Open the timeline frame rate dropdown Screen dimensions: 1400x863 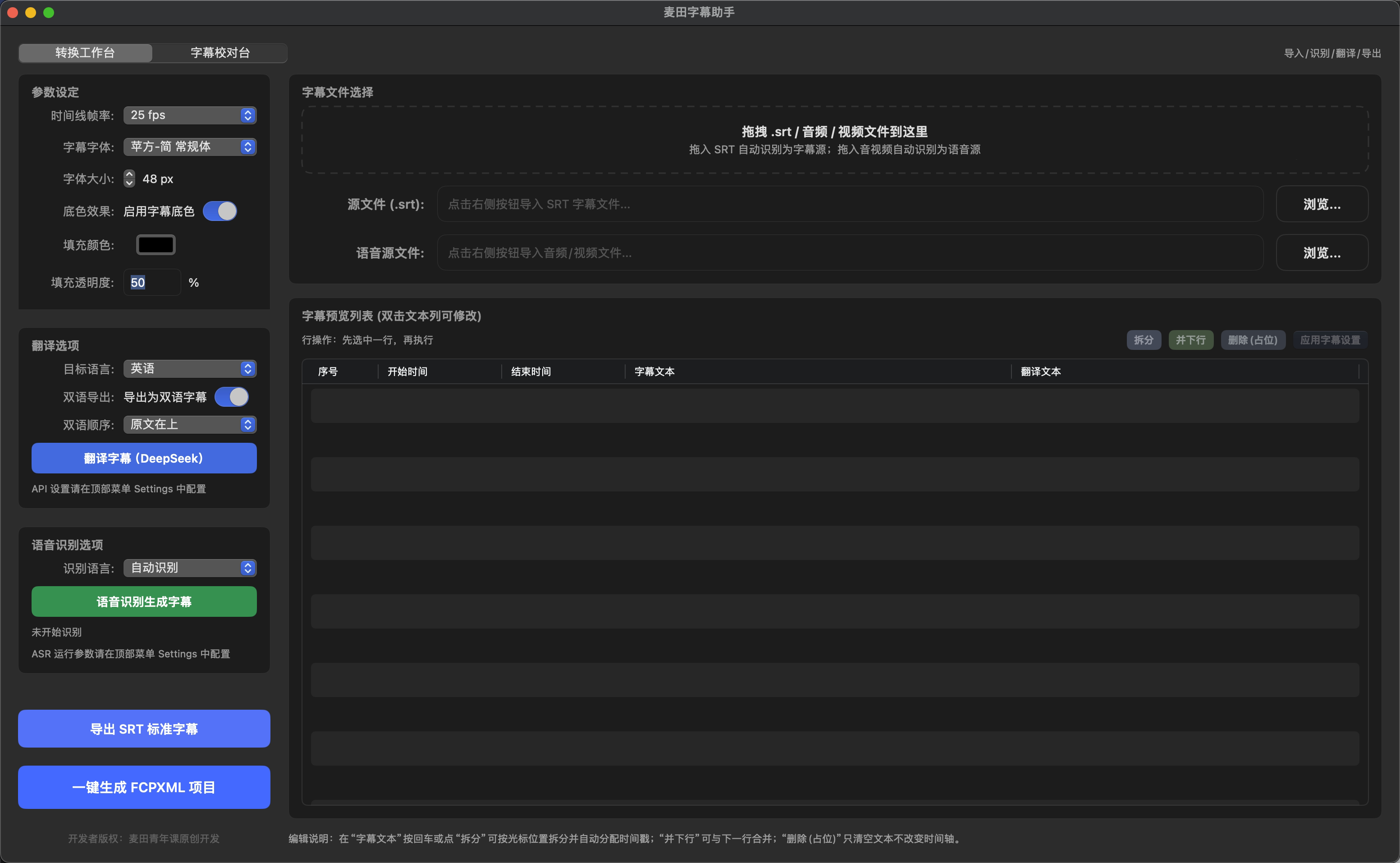tap(190, 115)
